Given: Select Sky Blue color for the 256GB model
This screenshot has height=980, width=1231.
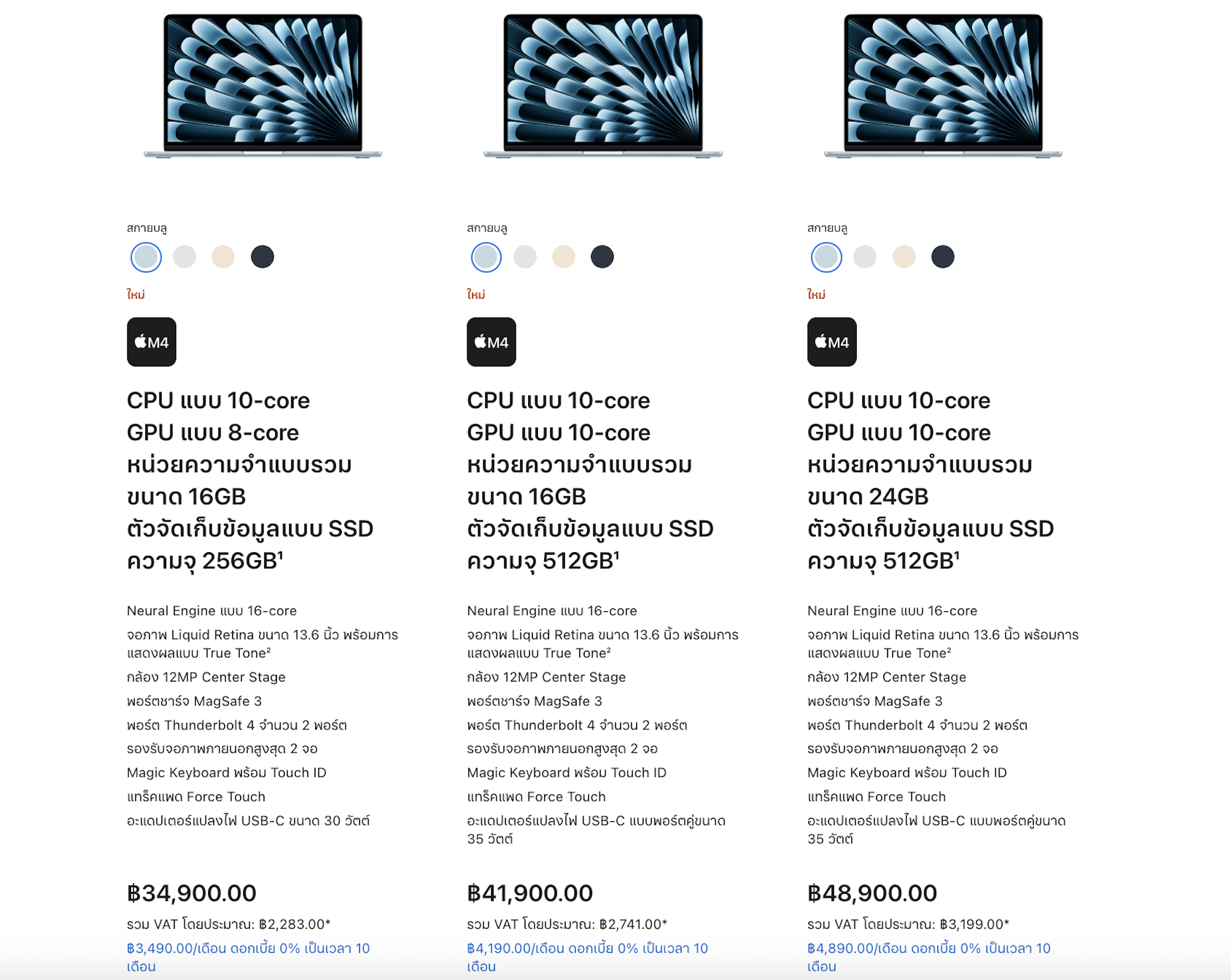Looking at the screenshot, I should 146,257.
